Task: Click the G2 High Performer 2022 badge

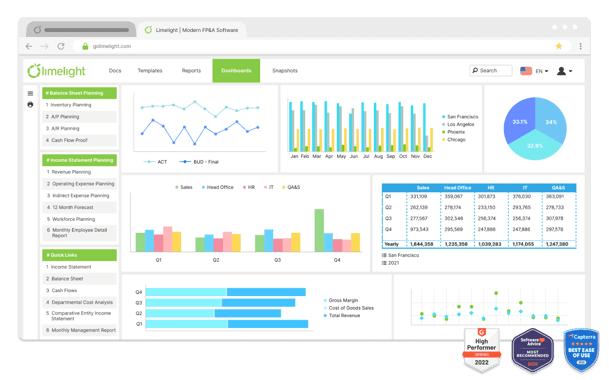Action: tap(482, 350)
